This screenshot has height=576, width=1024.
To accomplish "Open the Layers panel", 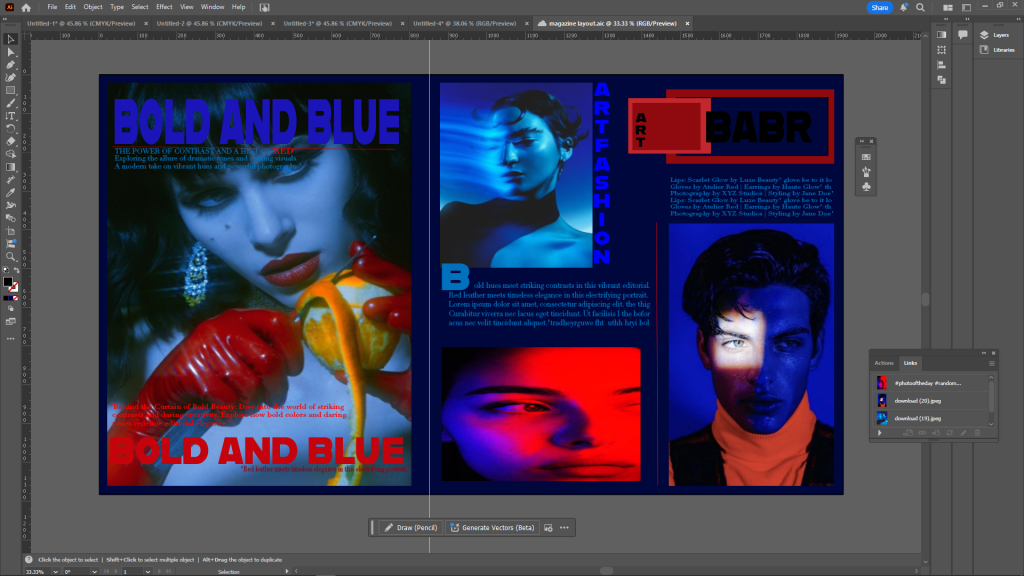I will [996, 34].
